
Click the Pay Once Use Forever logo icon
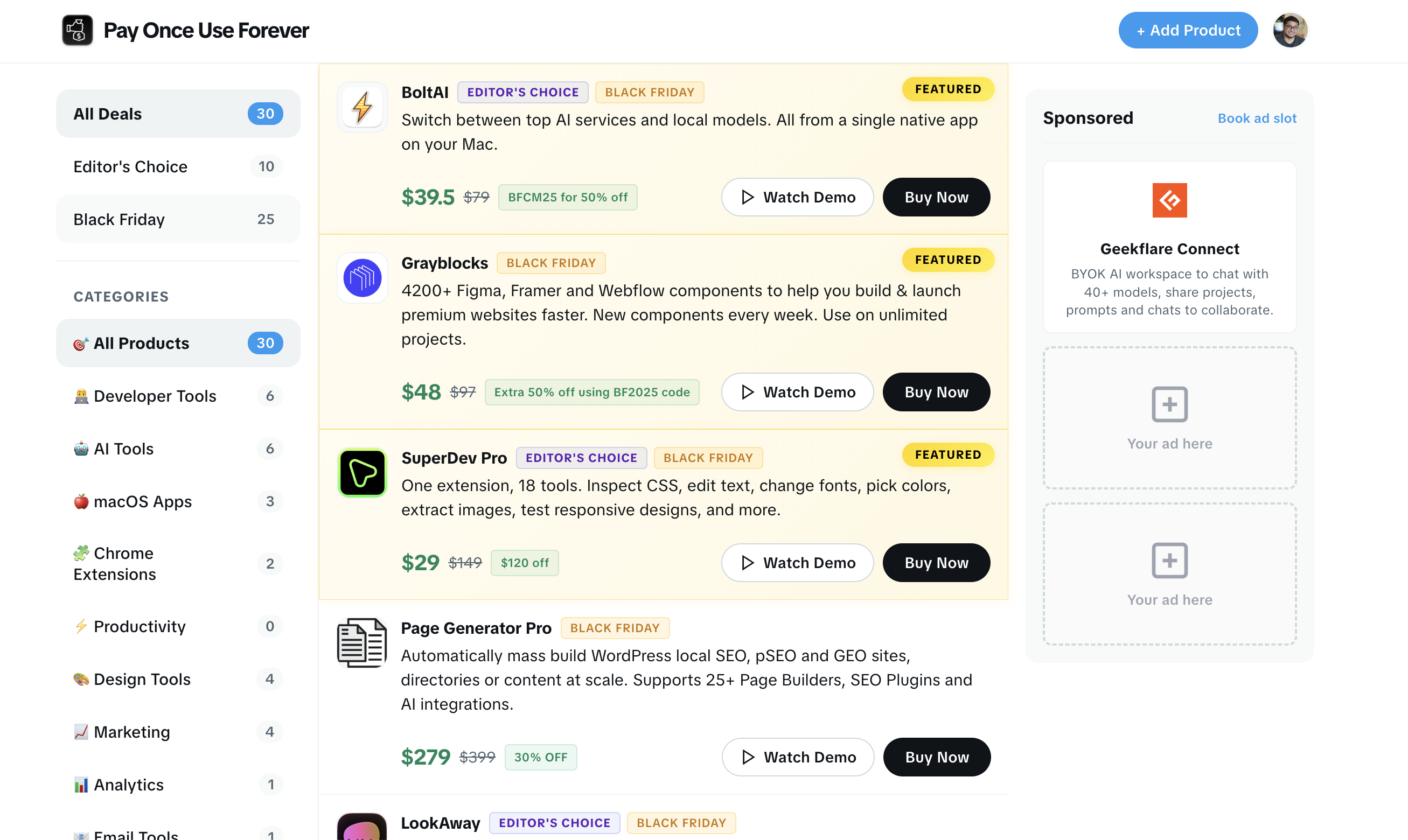pyautogui.click(x=77, y=30)
